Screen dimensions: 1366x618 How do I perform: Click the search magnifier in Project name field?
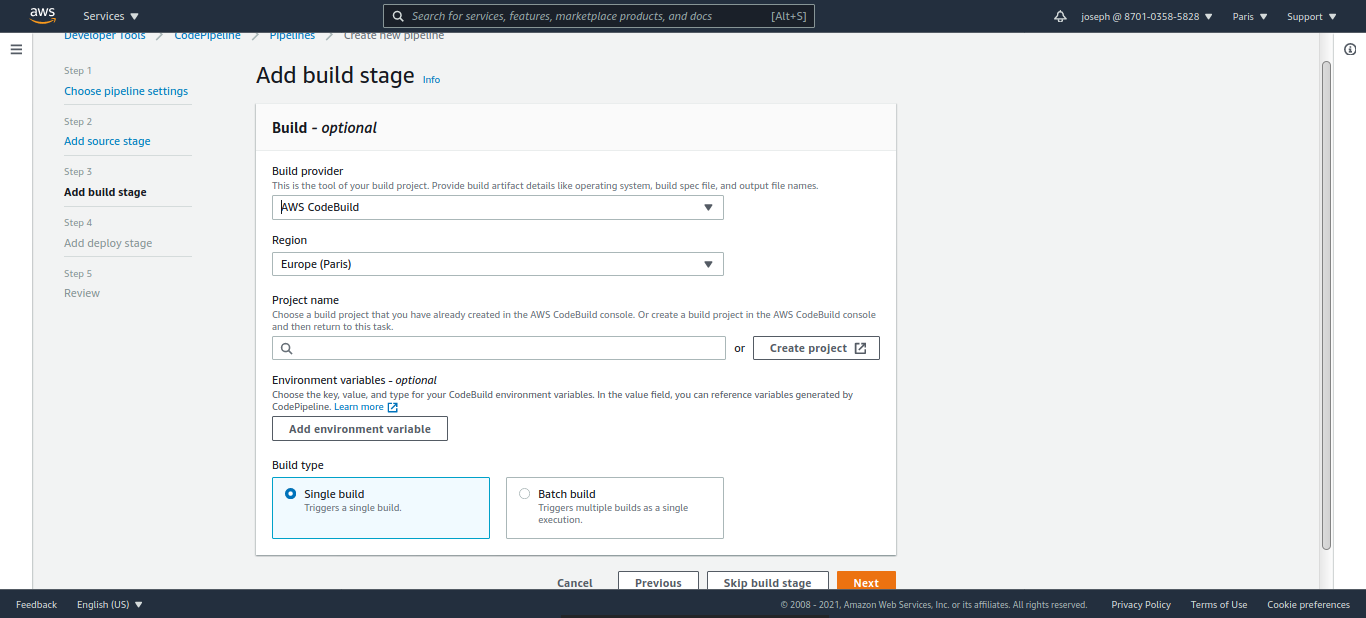coord(287,348)
